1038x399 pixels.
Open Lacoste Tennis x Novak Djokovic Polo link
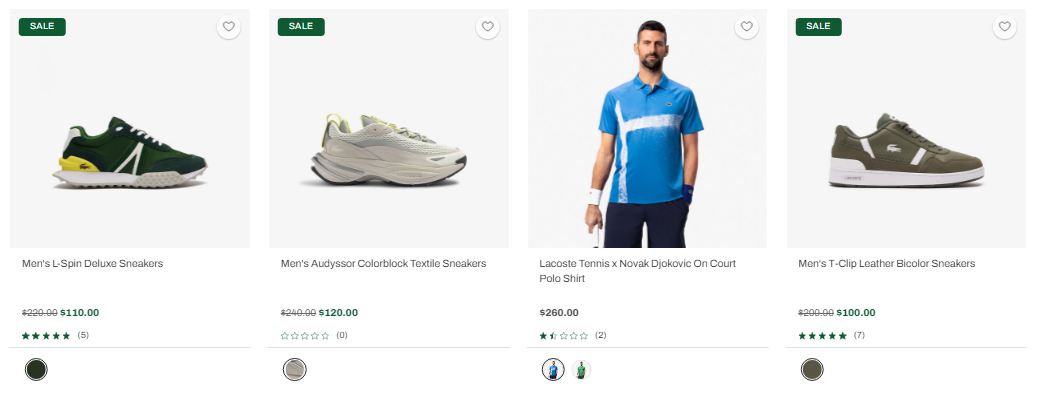coord(637,271)
